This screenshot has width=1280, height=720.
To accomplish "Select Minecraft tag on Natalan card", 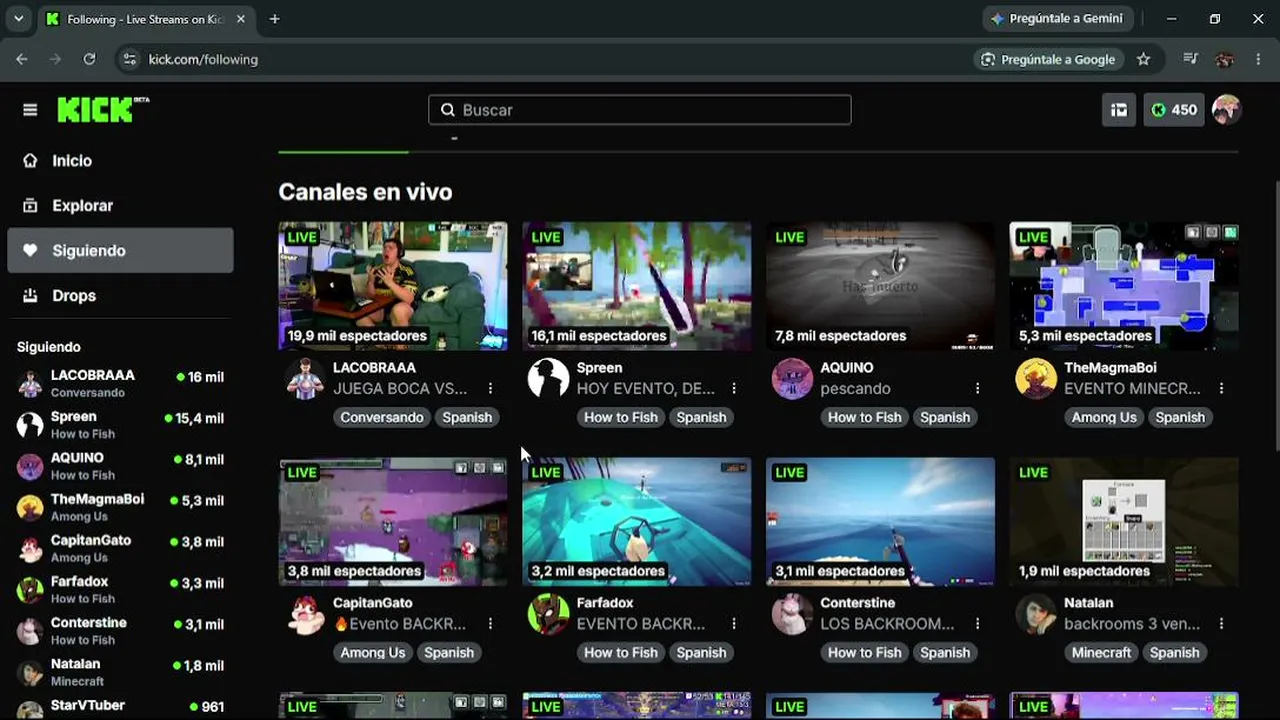I will (x=1101, y=652).
